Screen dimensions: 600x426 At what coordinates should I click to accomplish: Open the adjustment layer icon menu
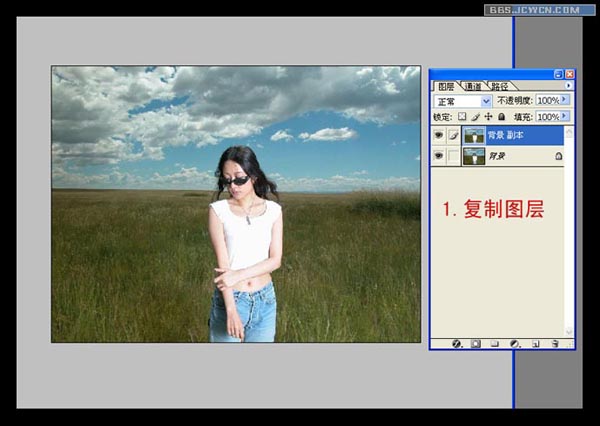click(x=515, y=343)
